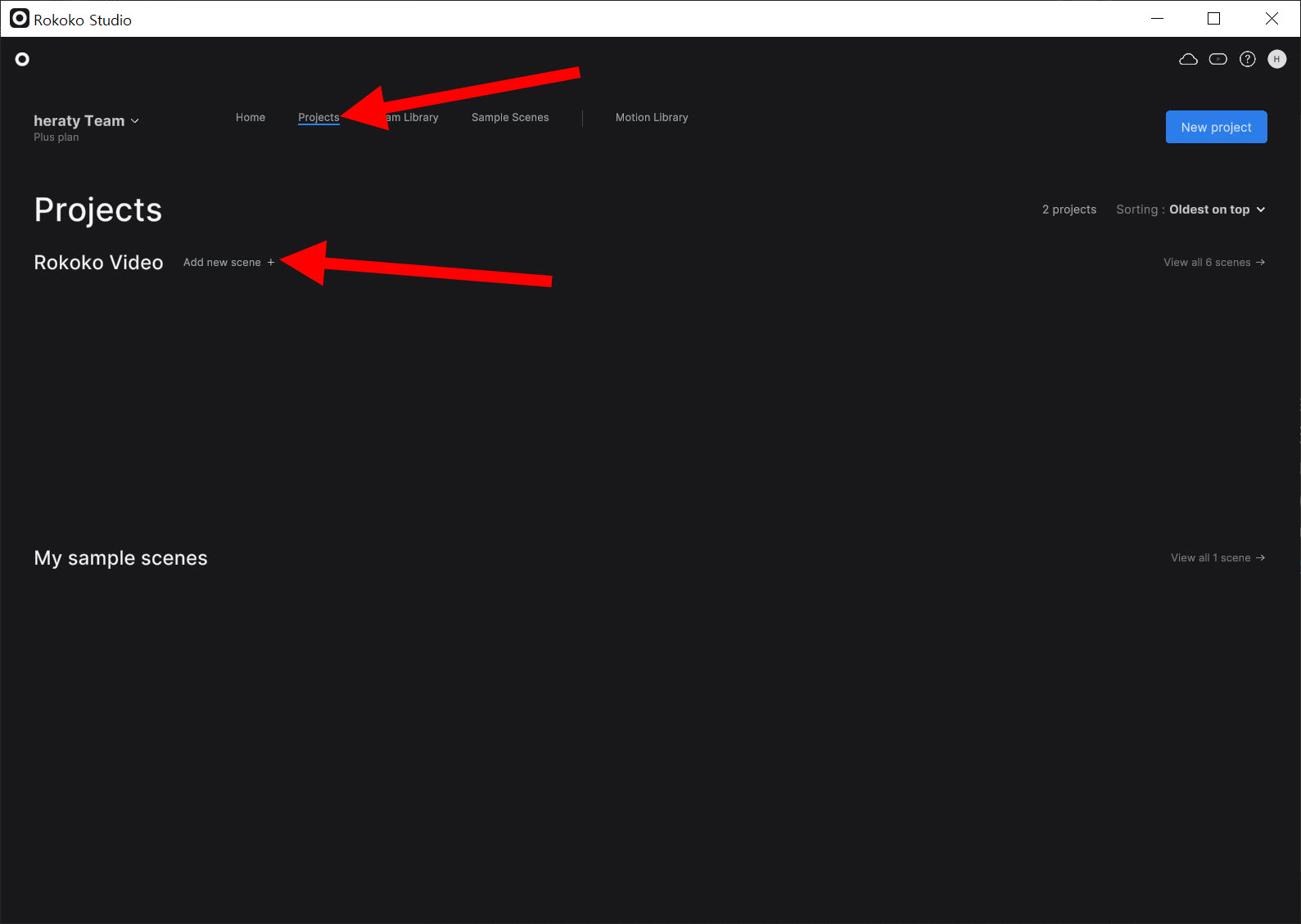Click the Rokoko Video project title
This screenshot has height=924, width=1301.
tap(98, 263)
